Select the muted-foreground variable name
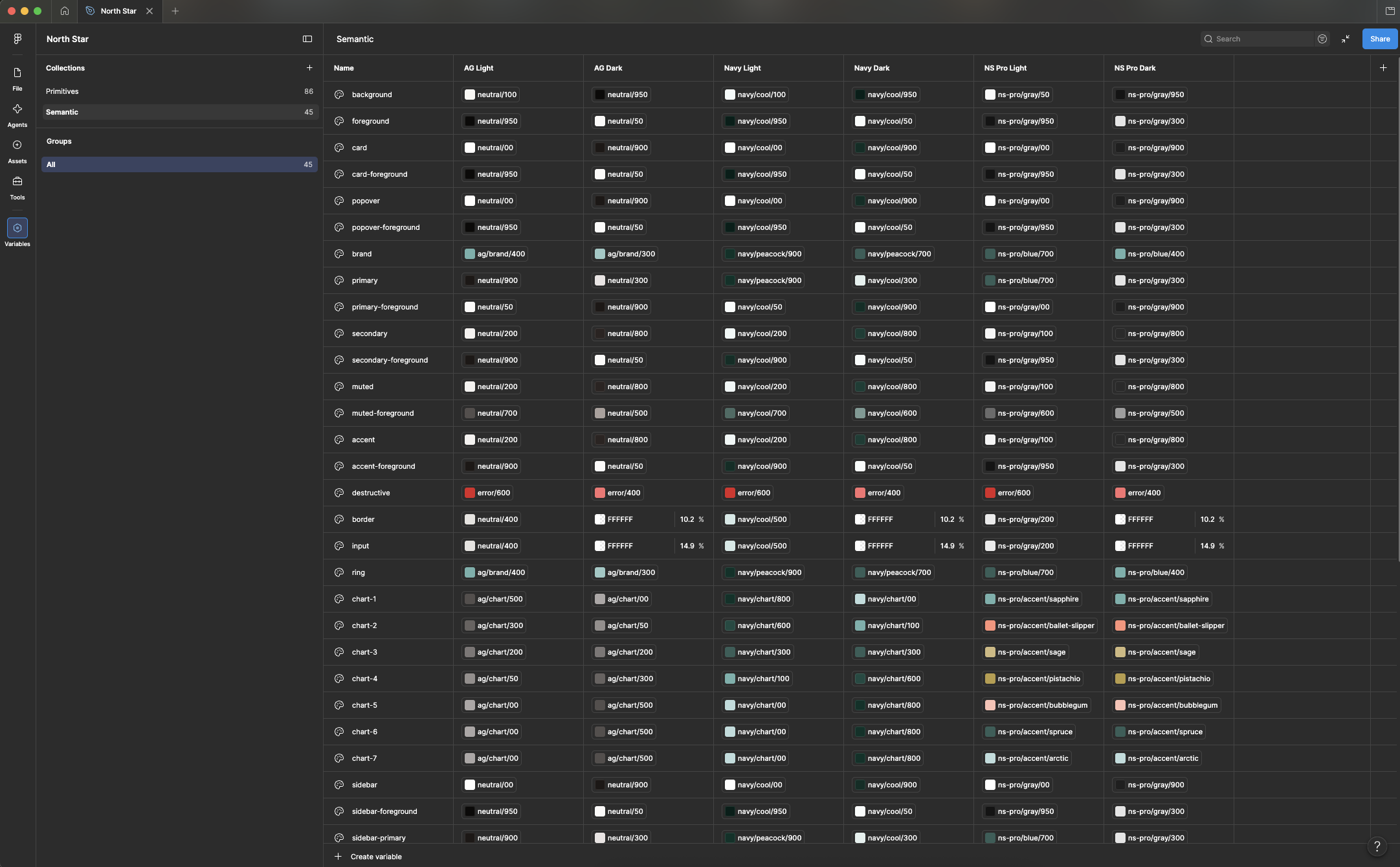The width and height of the screenshot is (1400, 867). [x=383, y=413]
